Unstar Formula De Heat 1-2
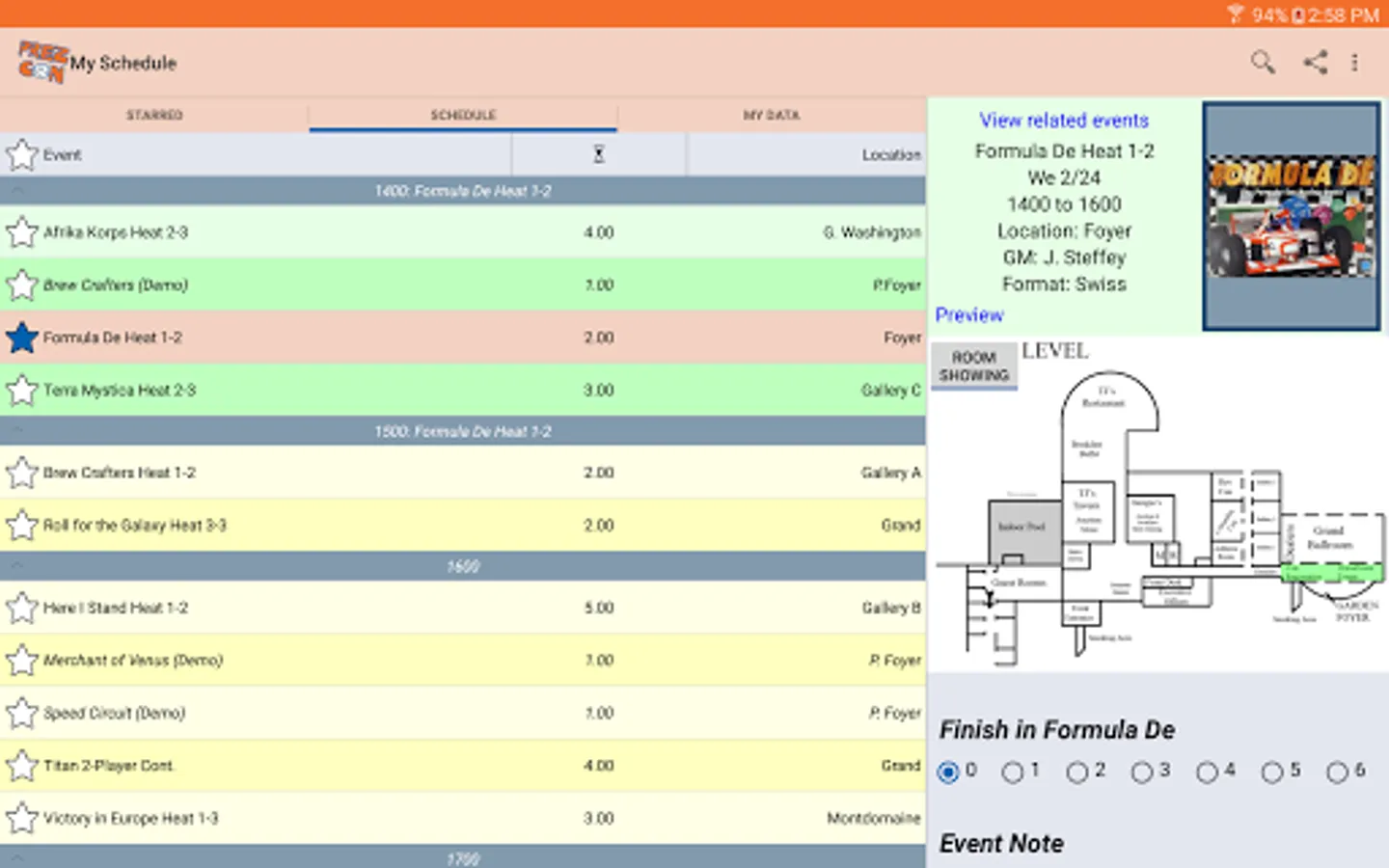 pyautogui.click(x=21, y=338)
